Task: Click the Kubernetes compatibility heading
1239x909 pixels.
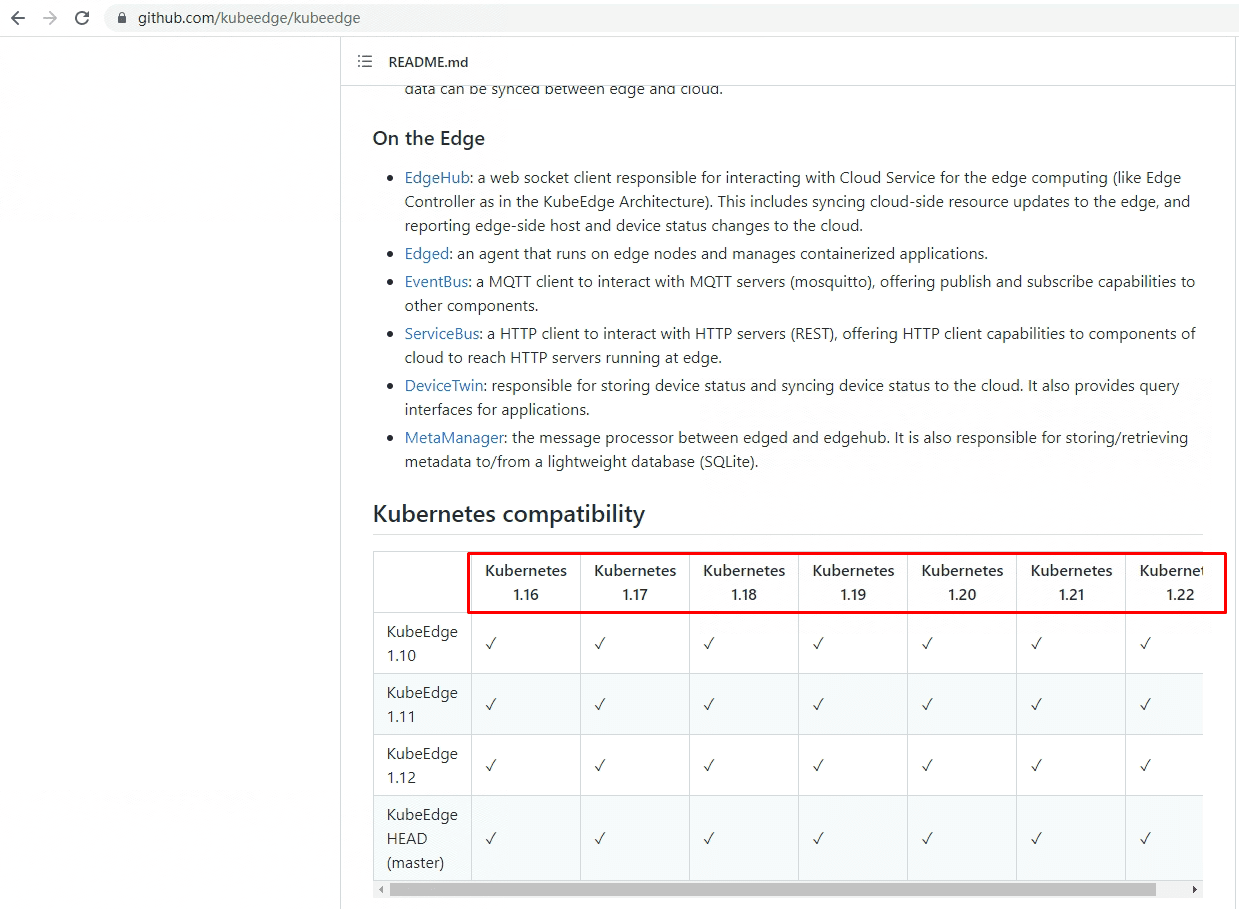Action: click(x=509, y=514)
